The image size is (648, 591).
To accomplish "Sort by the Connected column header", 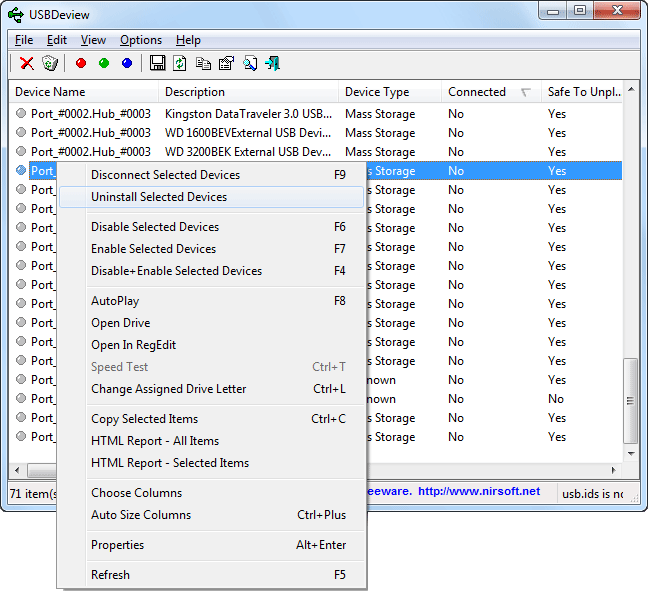I will click(477, 92).
